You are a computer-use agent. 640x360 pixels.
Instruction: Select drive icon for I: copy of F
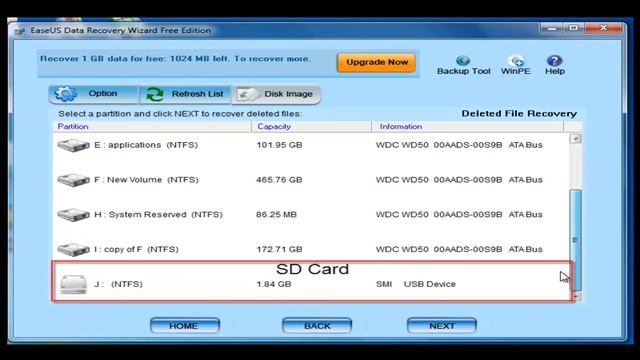73,249
